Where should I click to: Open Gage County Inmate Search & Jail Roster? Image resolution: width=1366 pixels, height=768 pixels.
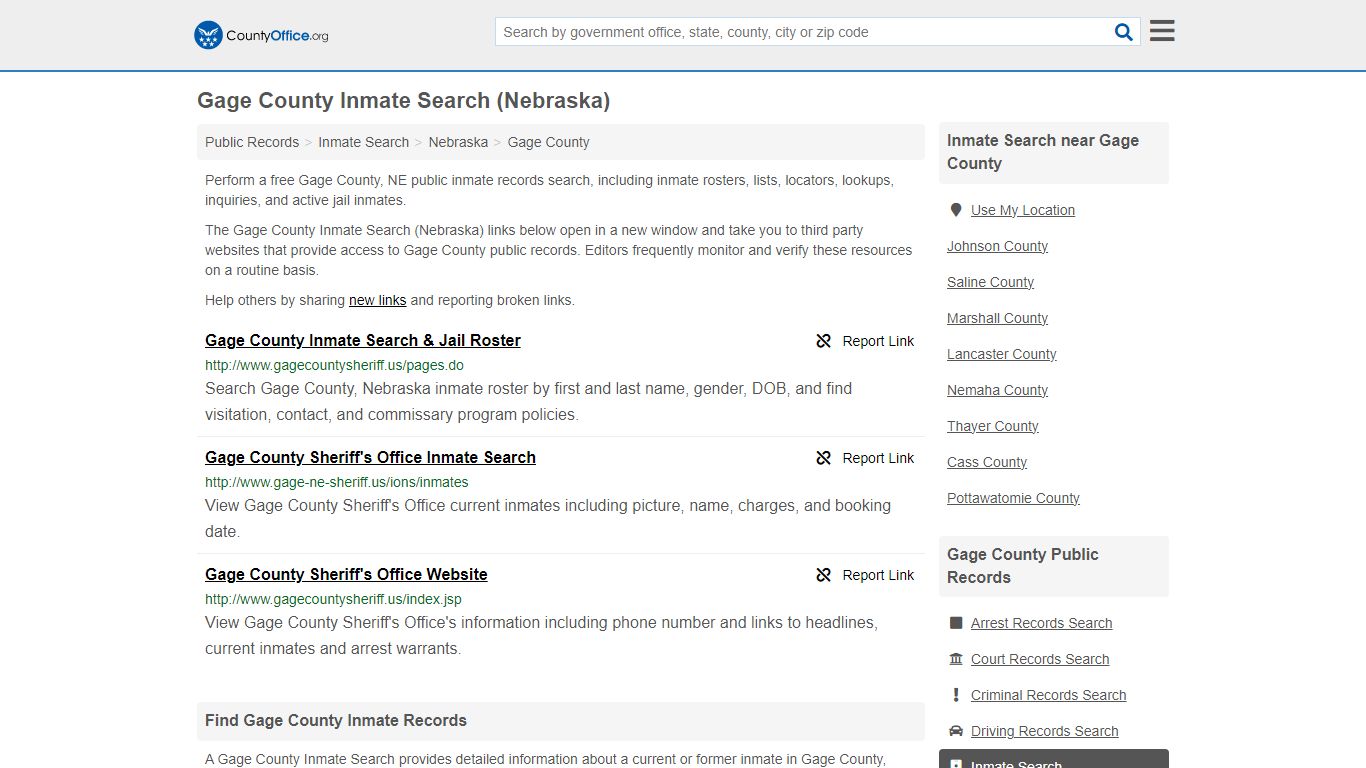tap(363, 340)
